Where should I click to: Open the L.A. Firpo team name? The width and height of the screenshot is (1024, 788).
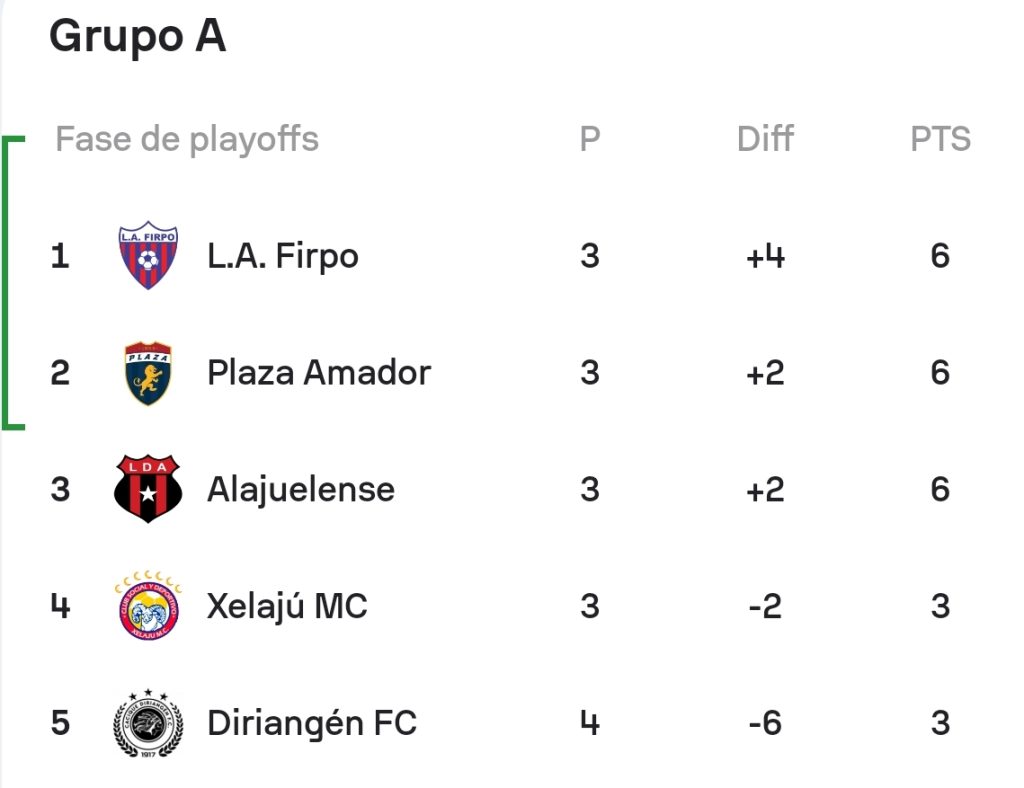click(x=283, y=256)
